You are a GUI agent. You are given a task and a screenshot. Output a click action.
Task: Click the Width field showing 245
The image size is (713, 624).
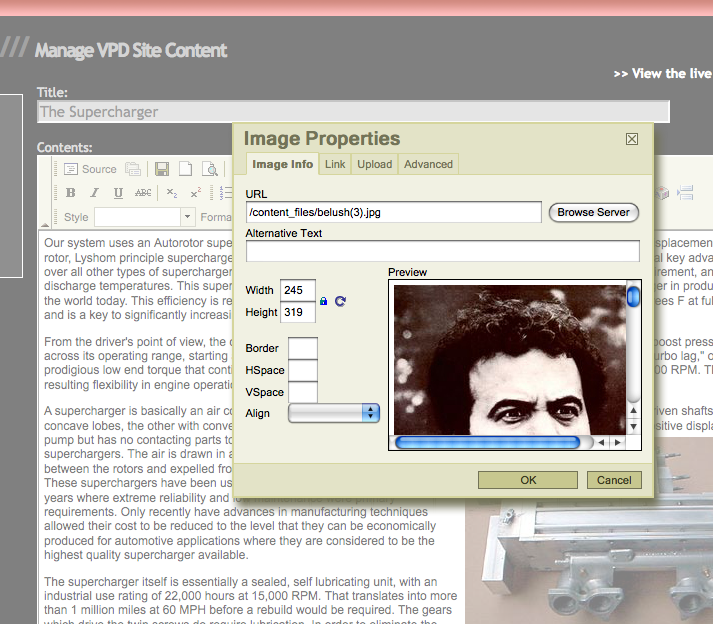tap(298, 290)
